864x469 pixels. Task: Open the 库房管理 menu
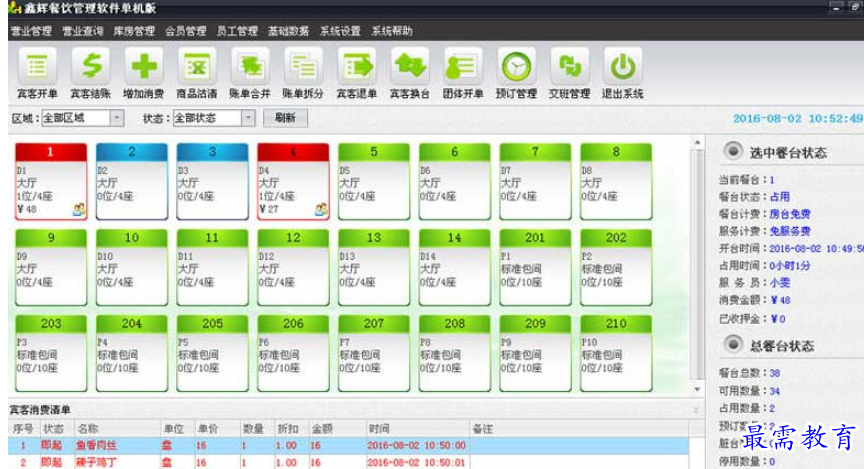[x=134, y=31]
